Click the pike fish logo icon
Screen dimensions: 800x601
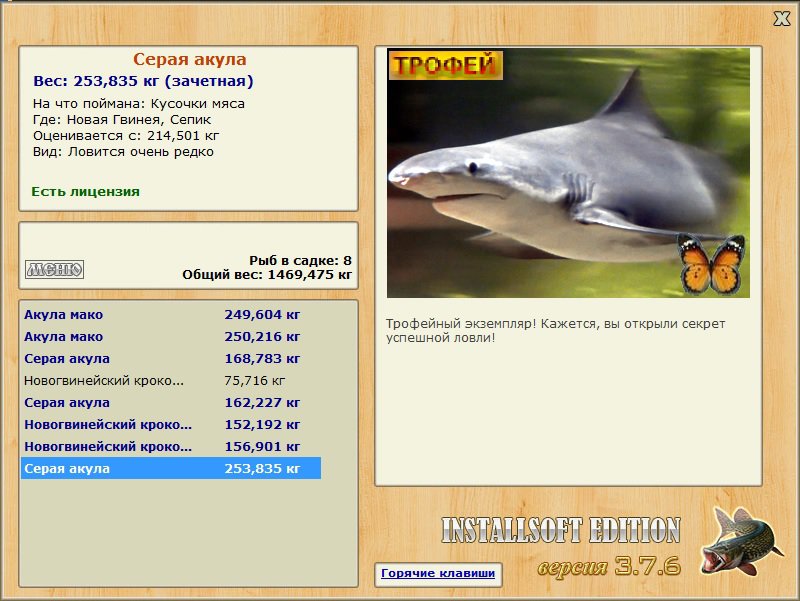tap(741, 541)
